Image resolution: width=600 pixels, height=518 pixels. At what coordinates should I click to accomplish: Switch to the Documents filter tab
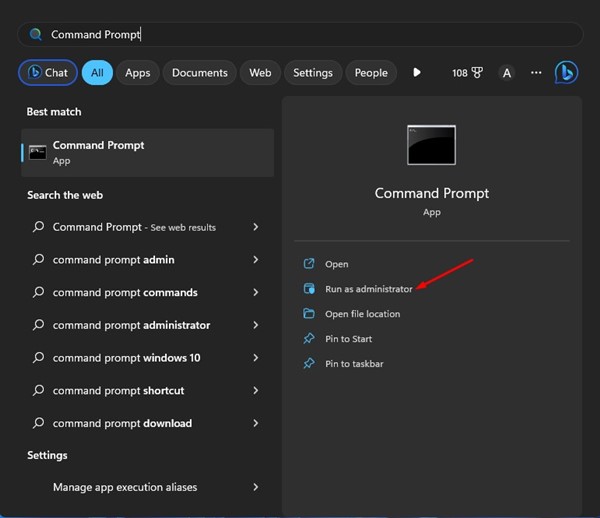point(199,72)
